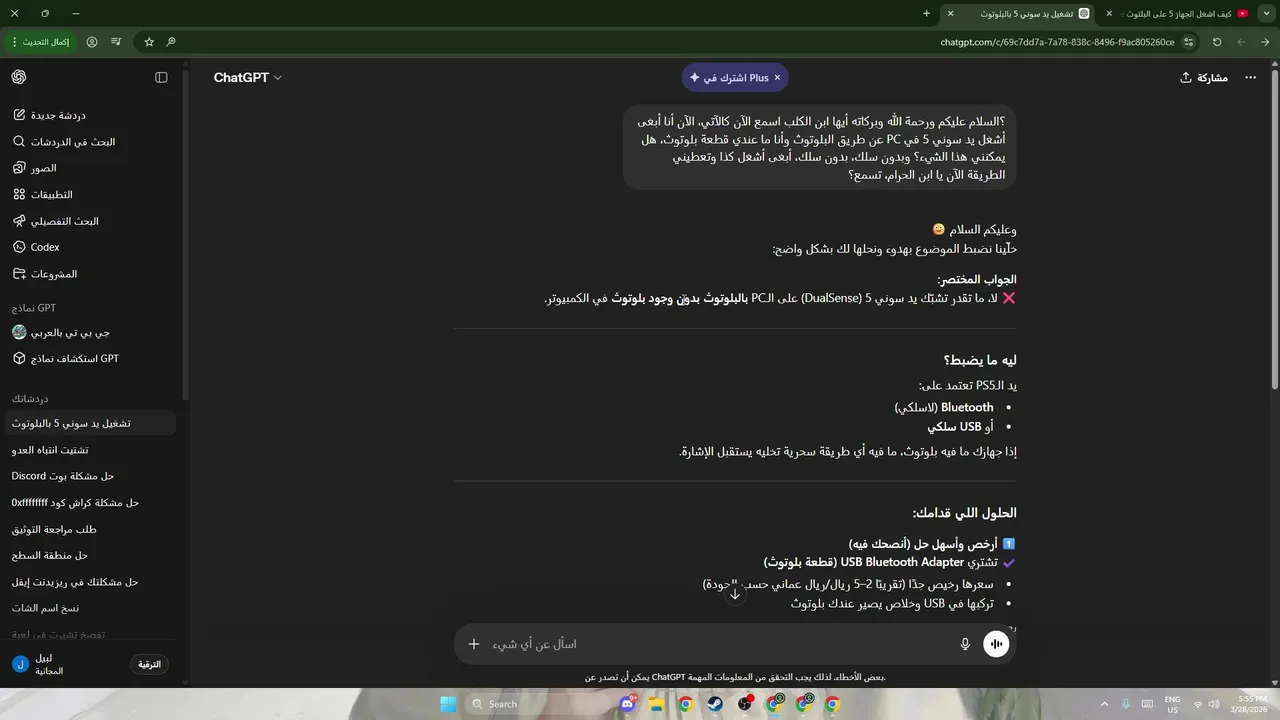
Task: Open chat 'نسخ اسم الشات'
Action: coord(90,608)
